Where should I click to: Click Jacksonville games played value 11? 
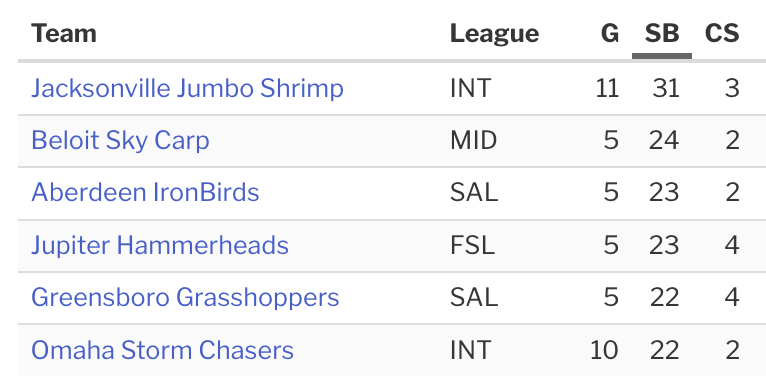(x=607, y=88)
